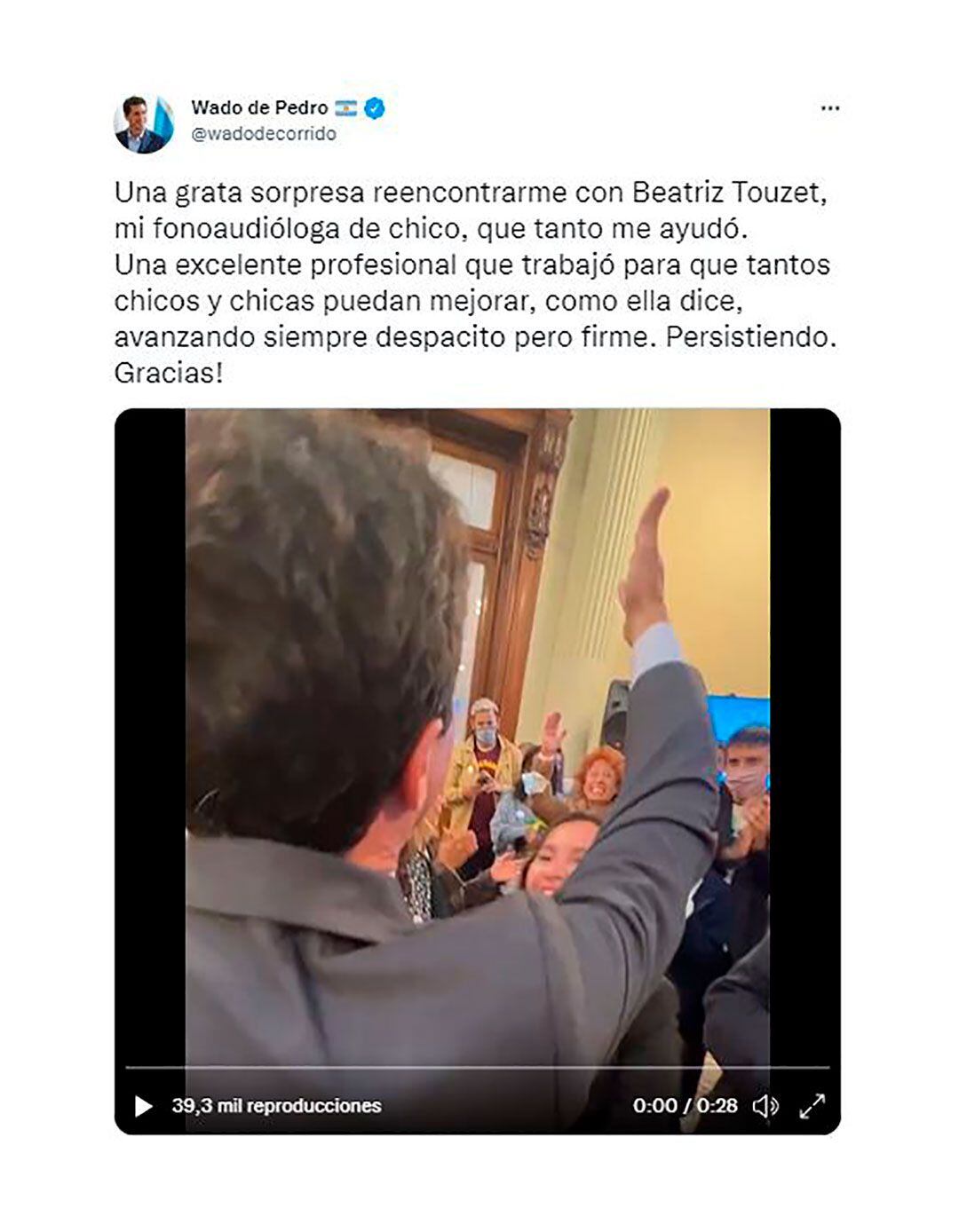
Task: Open the @wadodecorrido handle link
Action: 264,134
